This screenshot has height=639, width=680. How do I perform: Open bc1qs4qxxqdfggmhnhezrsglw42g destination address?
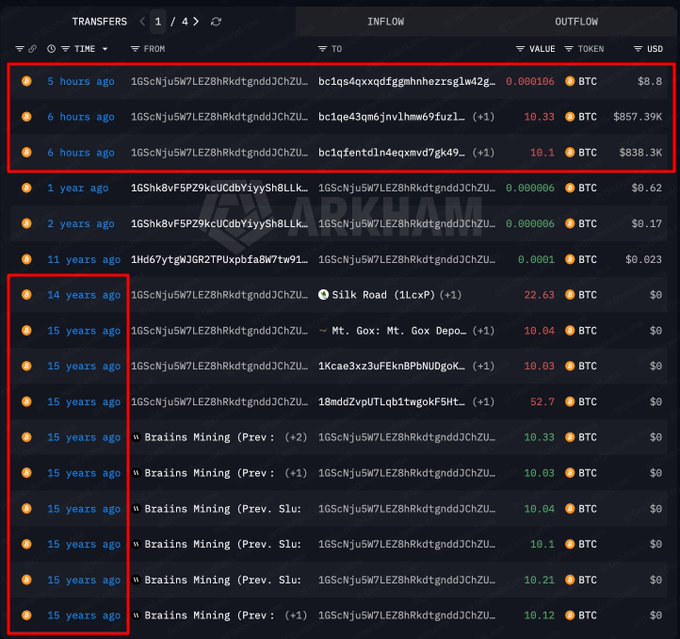pos(406,82)
